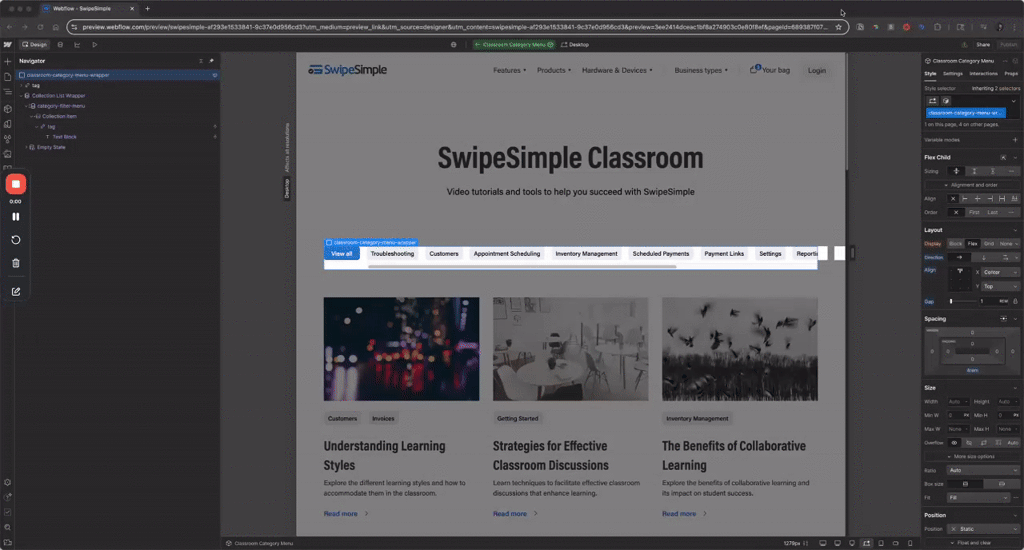This screenshot has width=1024, height=550.
Task: Stop the screen recording with red button
Action: click(16, 184)
